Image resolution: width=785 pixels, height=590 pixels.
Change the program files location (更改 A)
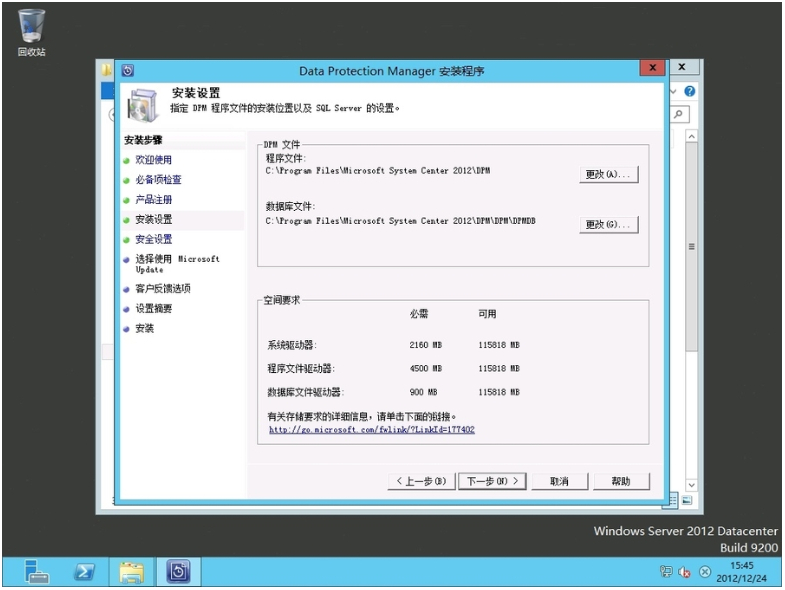point(609,174)
